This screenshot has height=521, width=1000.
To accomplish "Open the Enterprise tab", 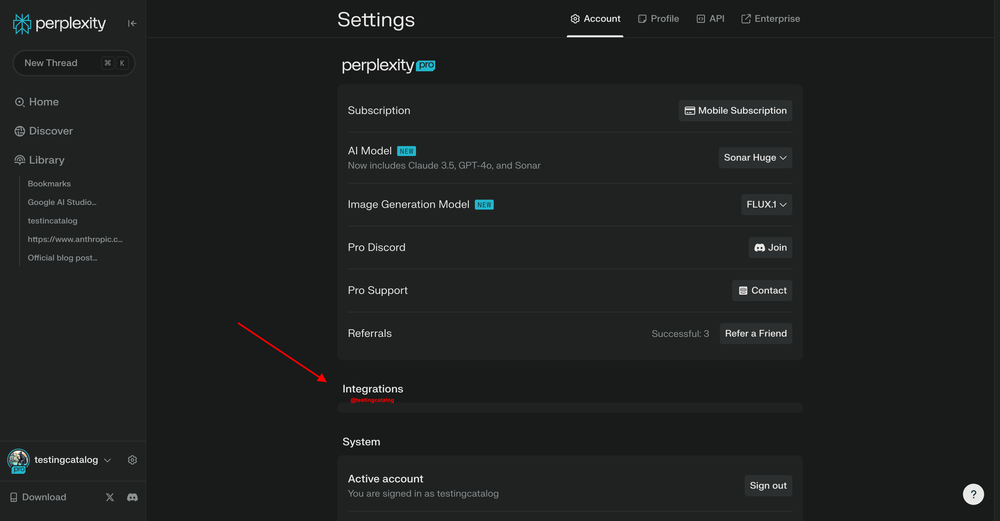I will (770, 18).
